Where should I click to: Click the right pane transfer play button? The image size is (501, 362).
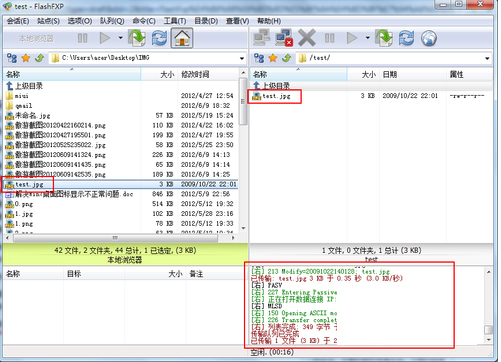click(352, 38)
